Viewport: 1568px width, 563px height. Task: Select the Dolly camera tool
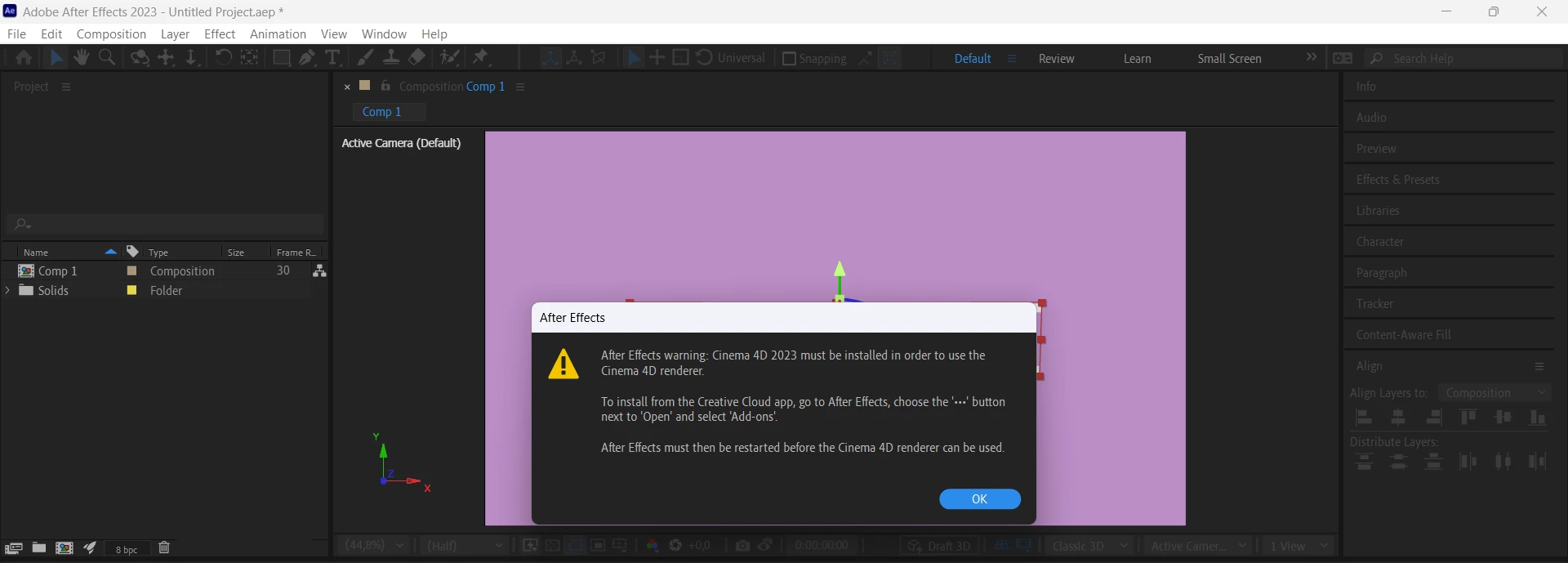tap(191, 58)
